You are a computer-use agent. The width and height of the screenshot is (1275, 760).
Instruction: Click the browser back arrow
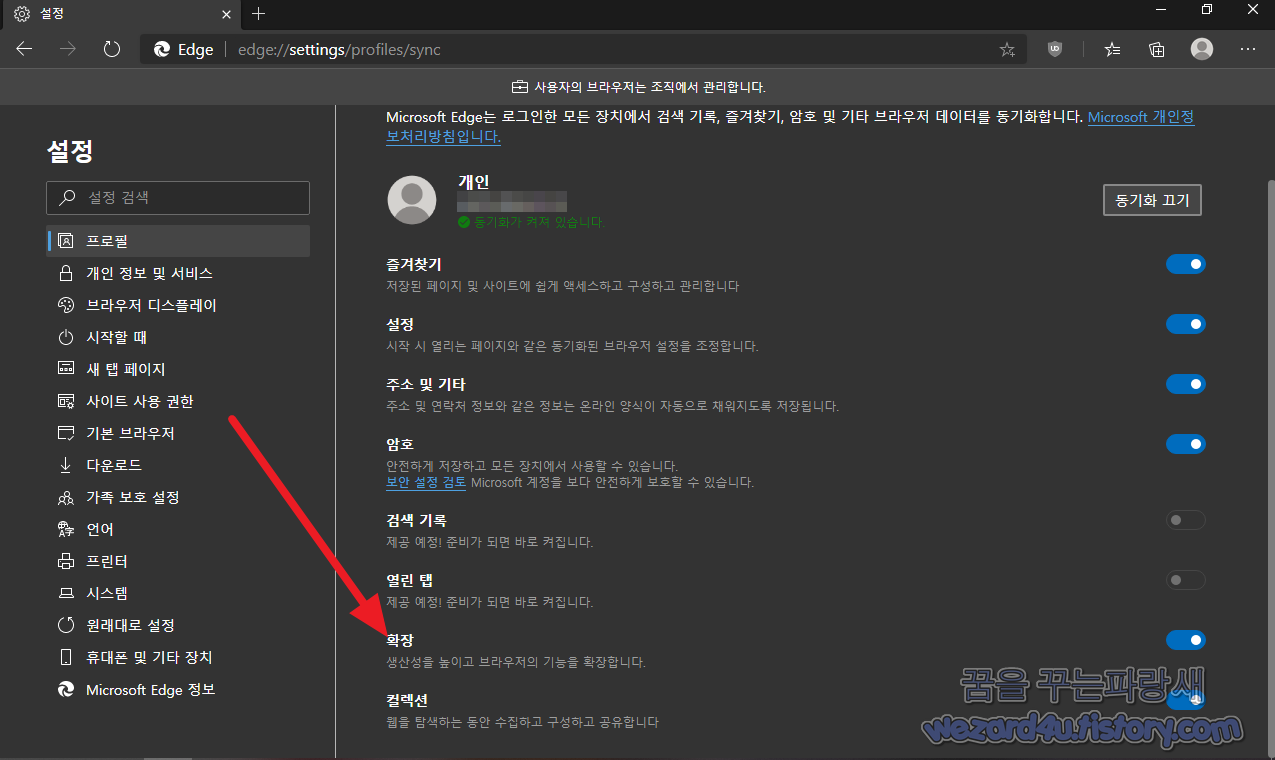[25, 49]
